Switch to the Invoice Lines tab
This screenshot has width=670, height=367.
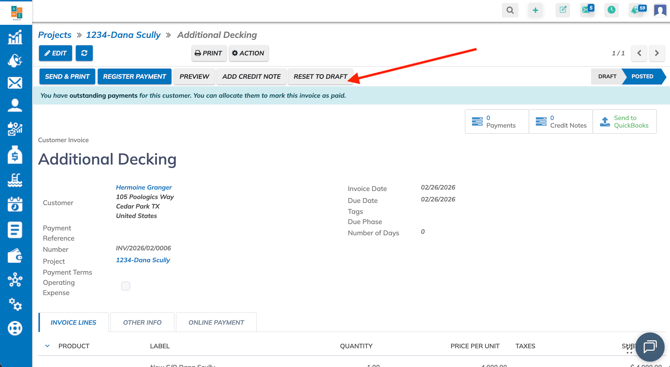[x=73, y=323]
